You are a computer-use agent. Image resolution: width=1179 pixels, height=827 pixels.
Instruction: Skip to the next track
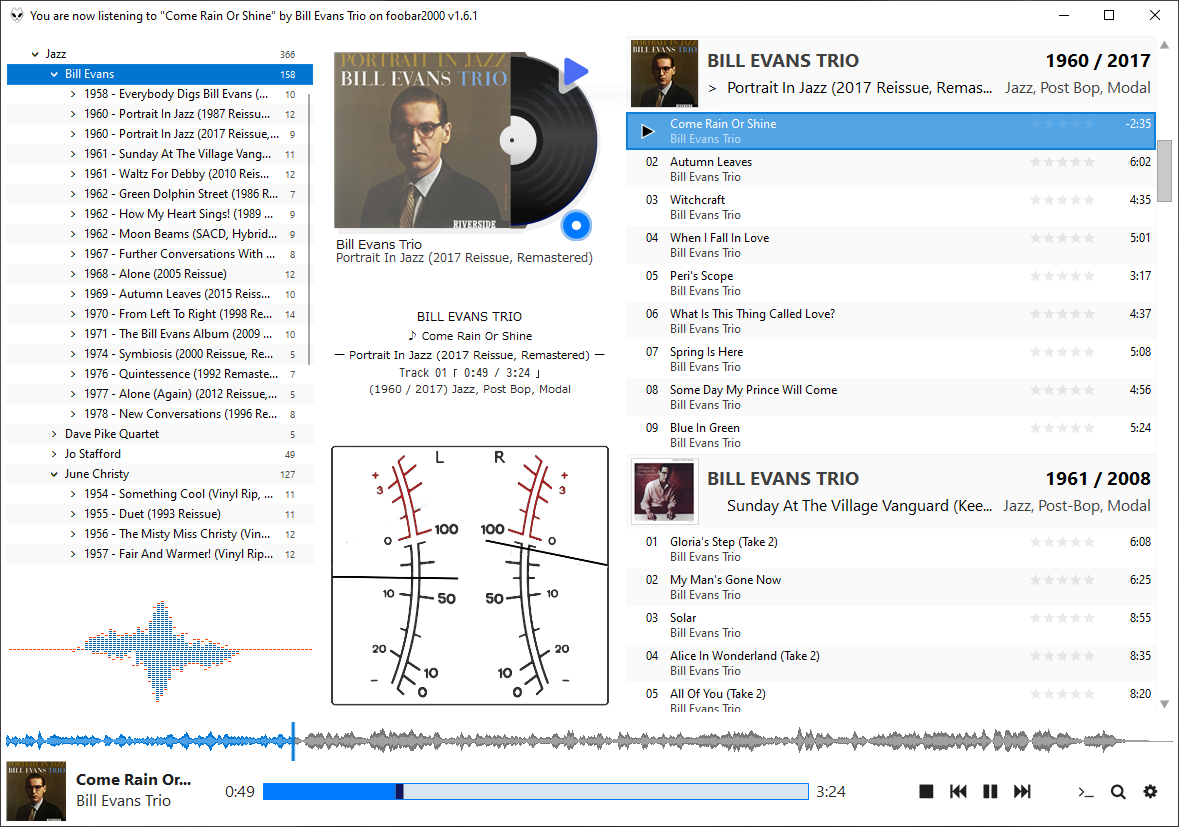(x=1023, y=791)
